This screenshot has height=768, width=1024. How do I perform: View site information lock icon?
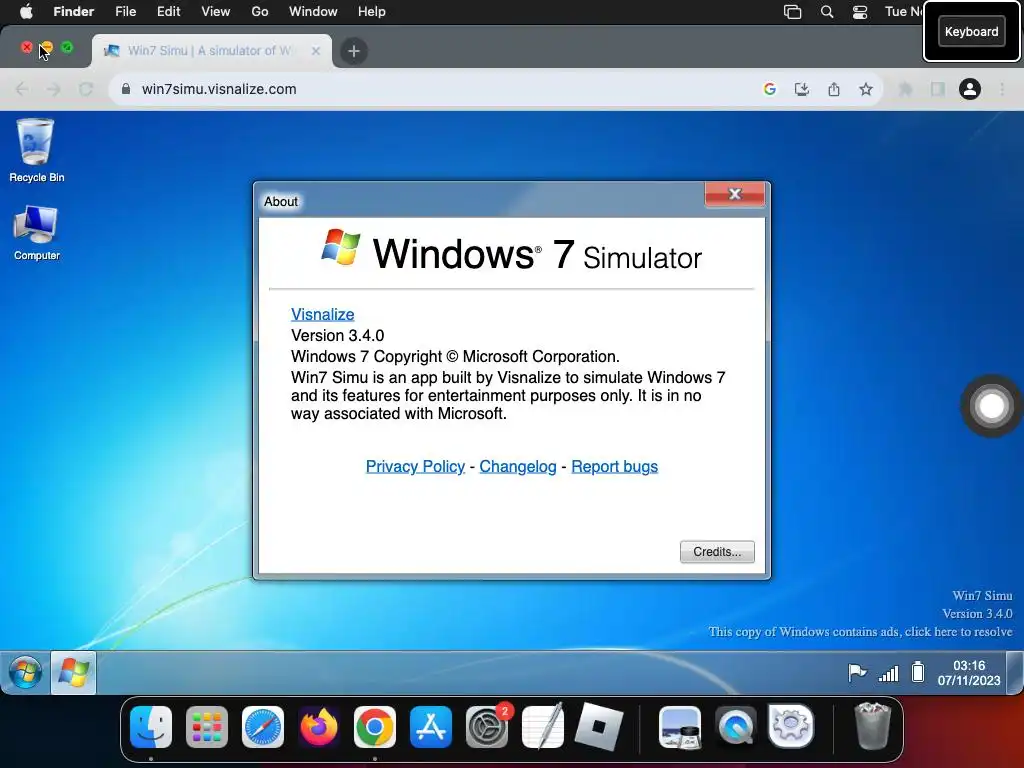(126, 89)
